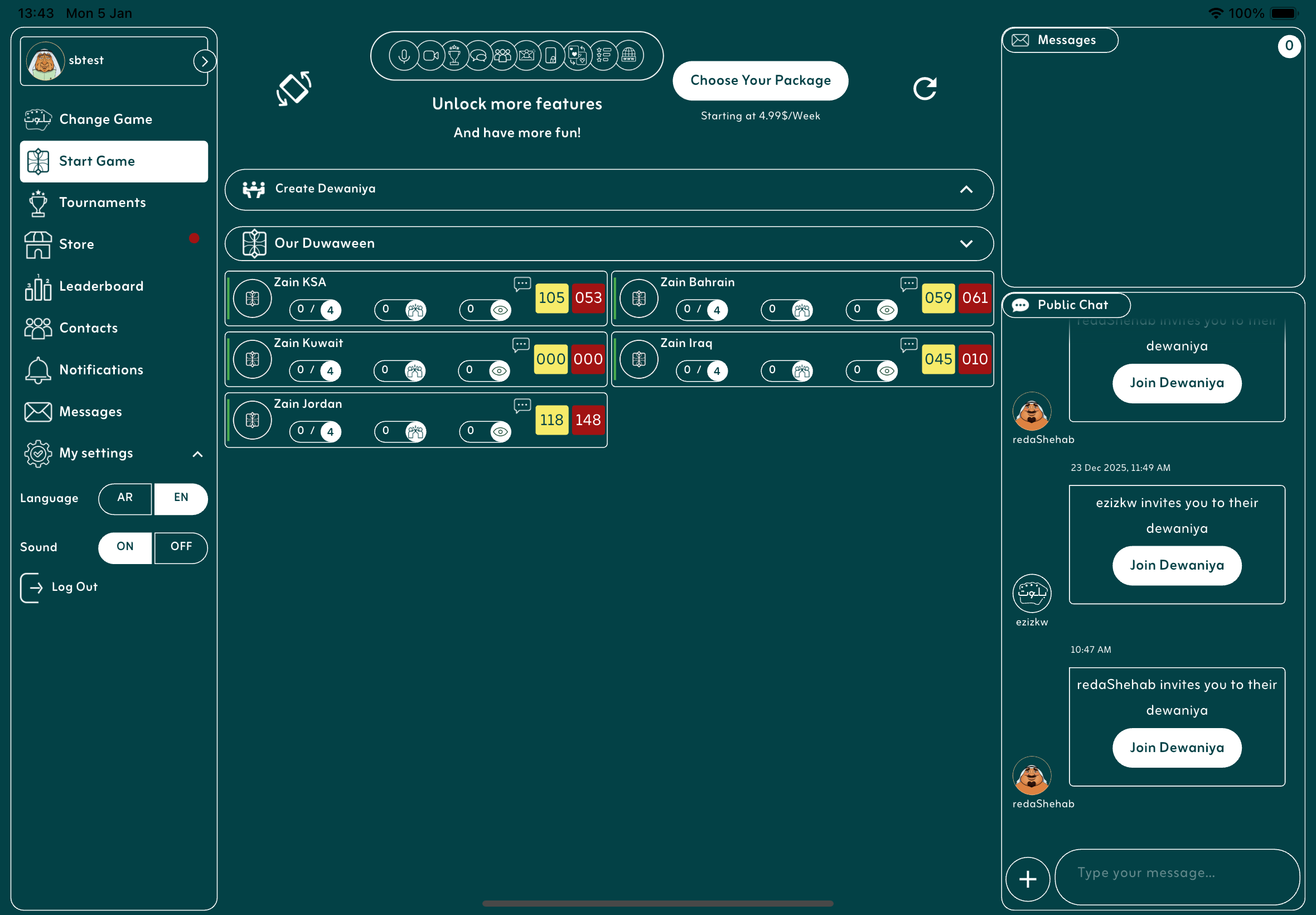Expand the Our Duwaween dropdown
The width and height of the screenshot is (1316, 915).
click(x=966, y=244)
